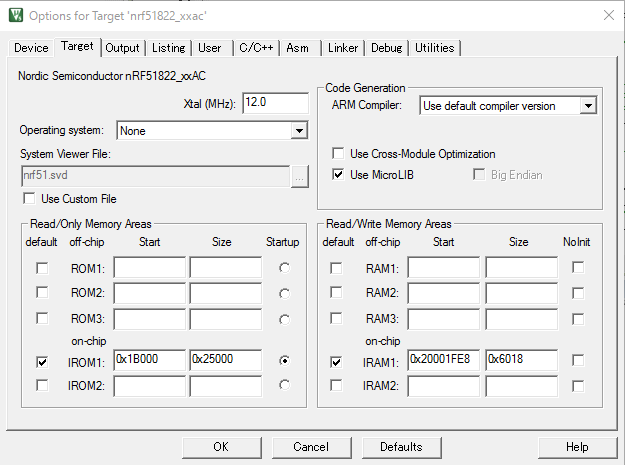
Task: Click the IROM1 Size field 0x25000
Action: click(226, 360)
